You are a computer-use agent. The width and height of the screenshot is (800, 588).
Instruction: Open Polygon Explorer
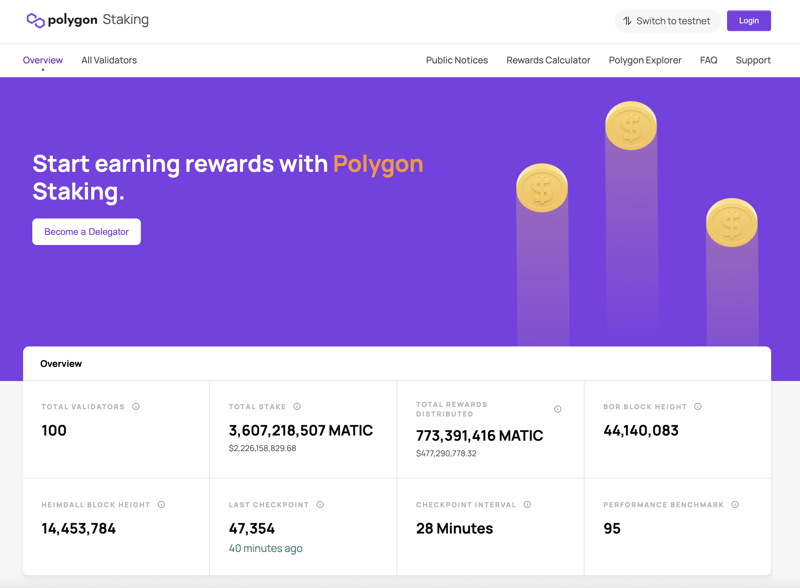pos(645,60)
